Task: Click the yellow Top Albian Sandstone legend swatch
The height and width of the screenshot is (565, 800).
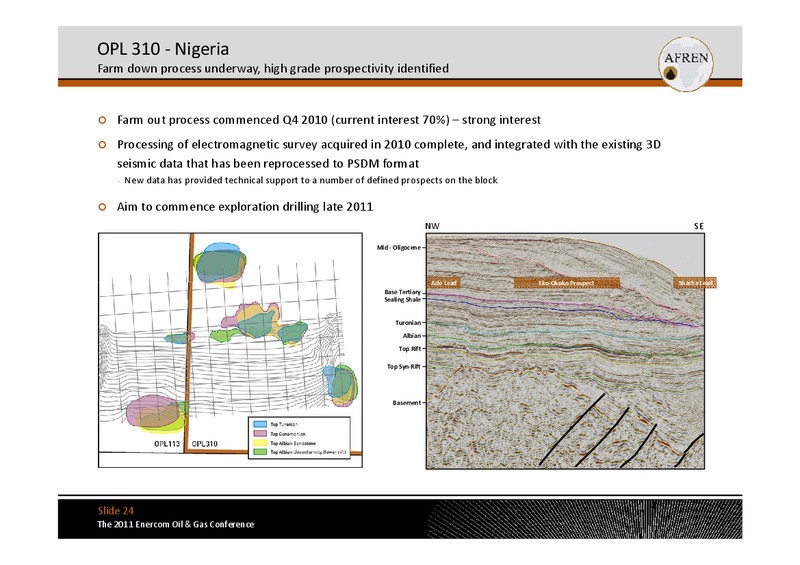Action: point(260,443)
